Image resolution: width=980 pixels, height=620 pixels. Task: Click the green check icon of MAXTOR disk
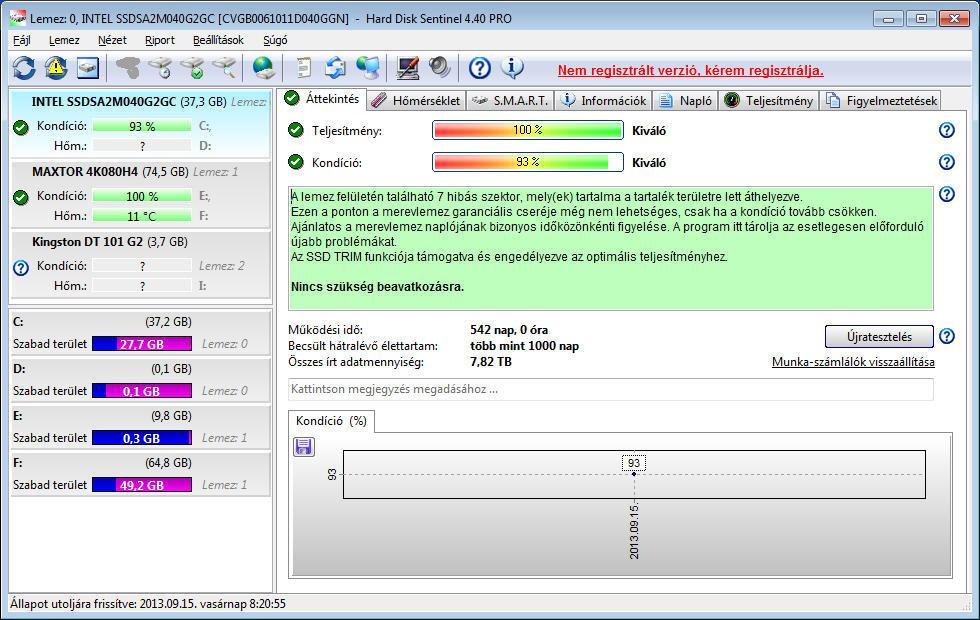21,198
